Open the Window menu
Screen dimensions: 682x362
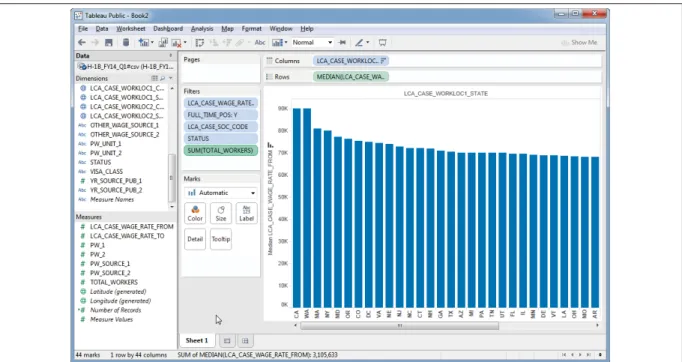click(281, 29)
